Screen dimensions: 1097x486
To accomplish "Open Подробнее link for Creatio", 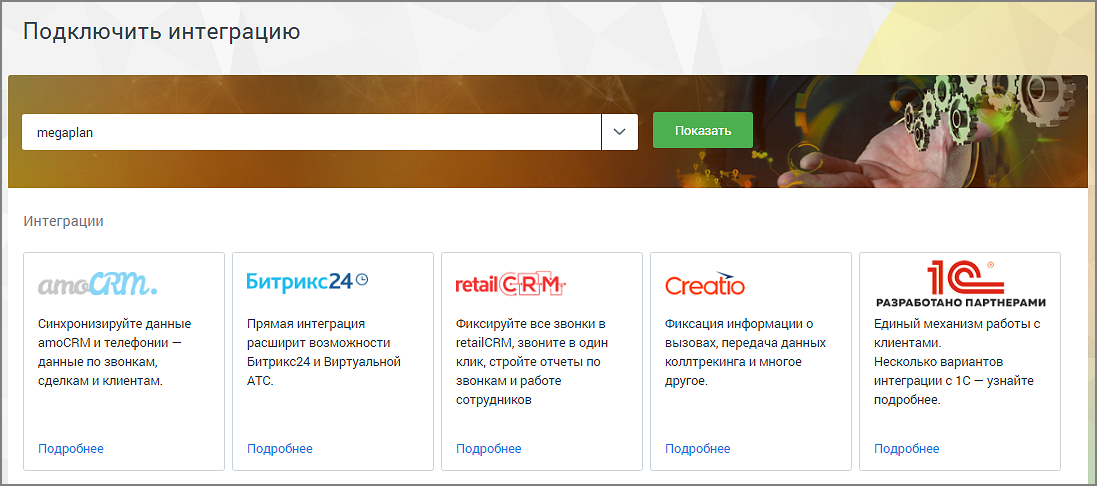I will (x=698, y=449).
